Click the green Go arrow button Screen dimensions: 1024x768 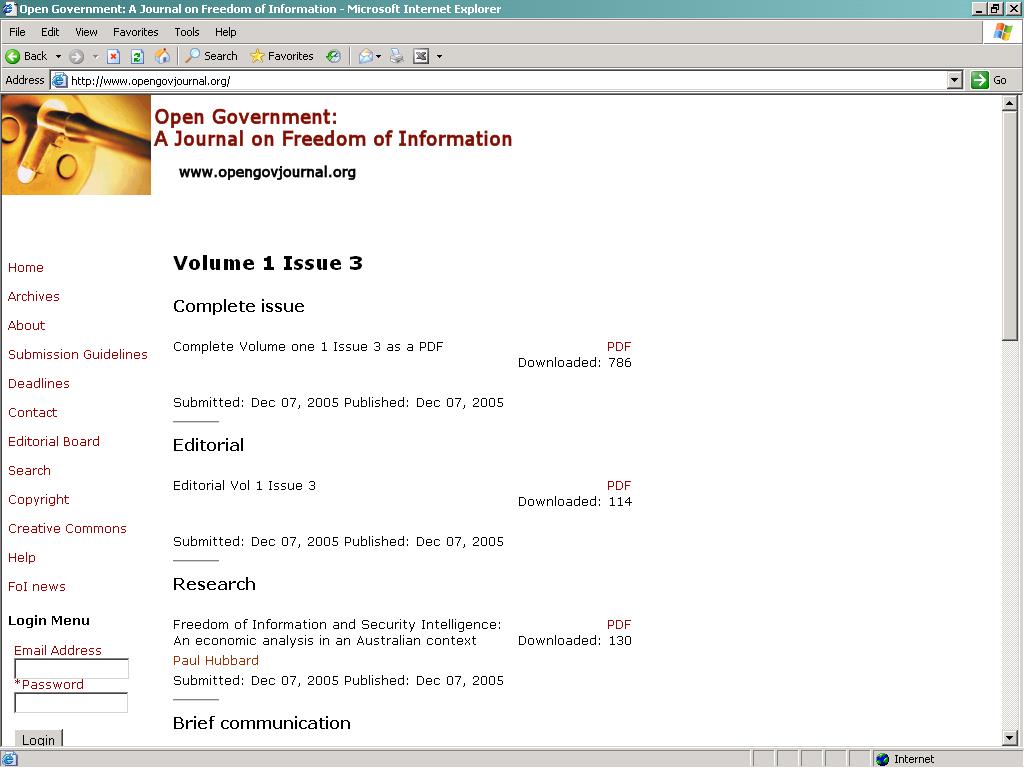(980, 80)
